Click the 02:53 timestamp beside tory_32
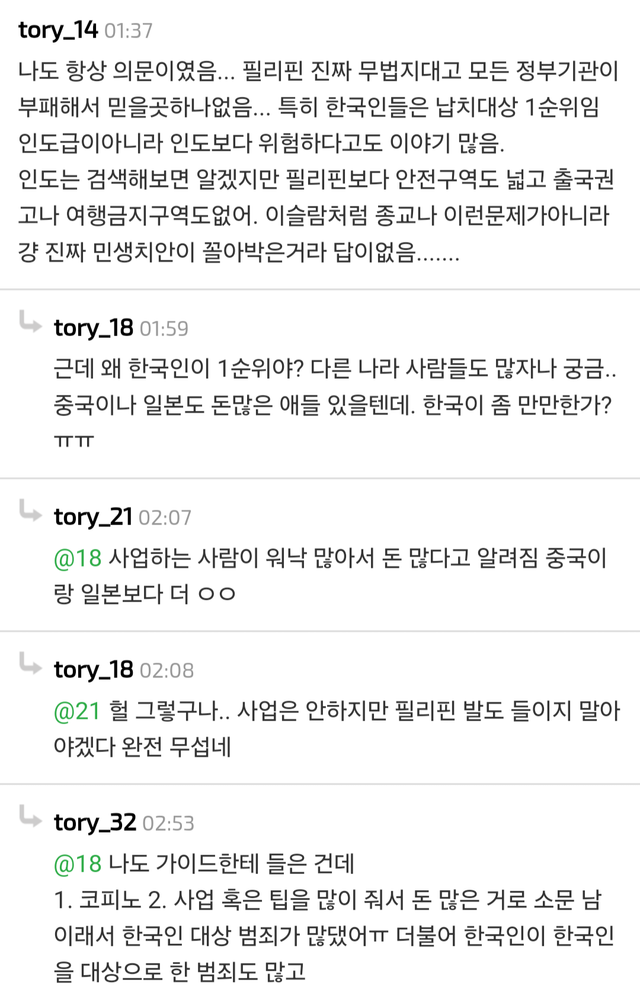Viewport: 640px width, 1003px height. click(x=168, y=824)
